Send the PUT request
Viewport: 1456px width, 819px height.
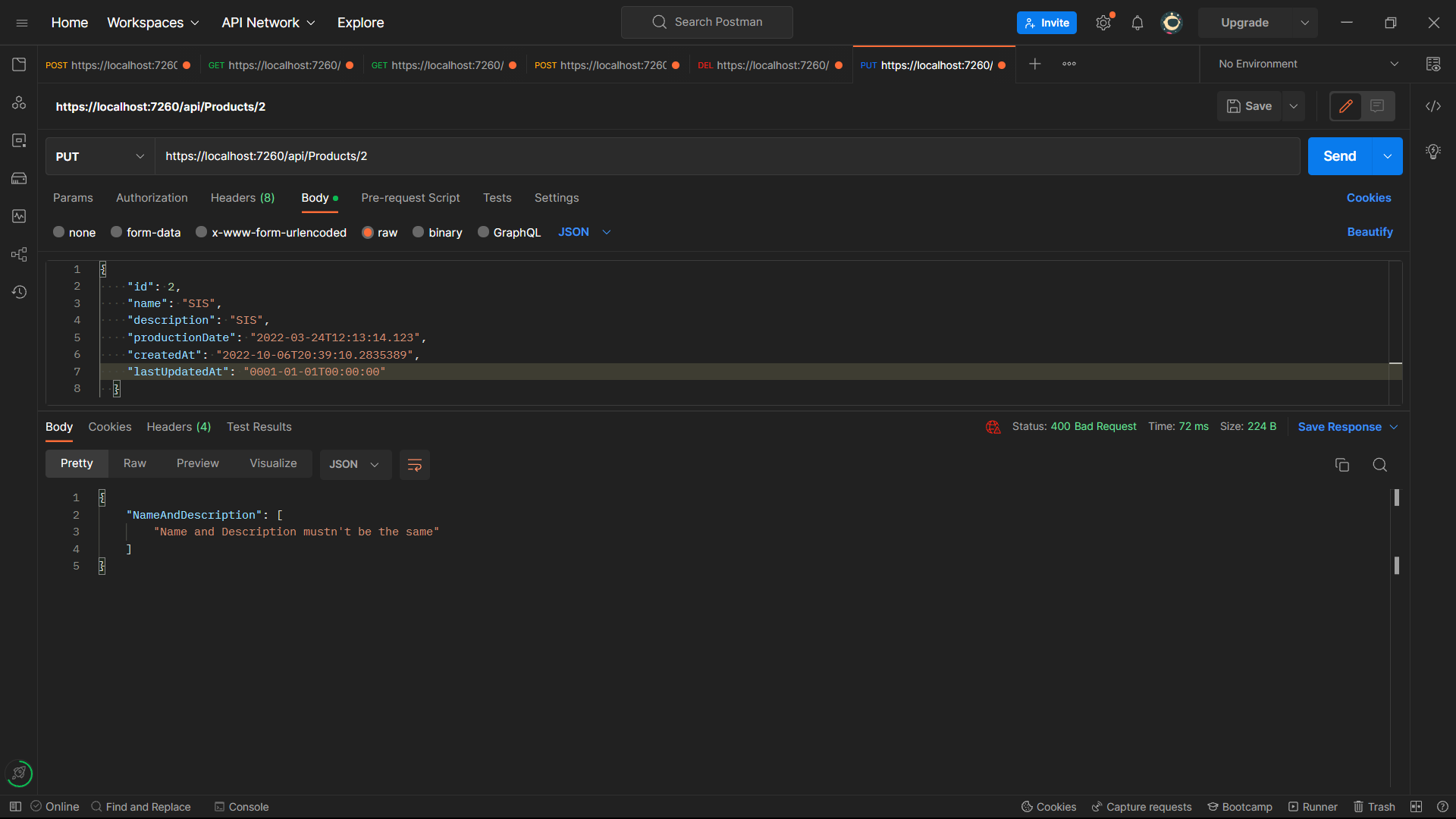[1339, 156]
